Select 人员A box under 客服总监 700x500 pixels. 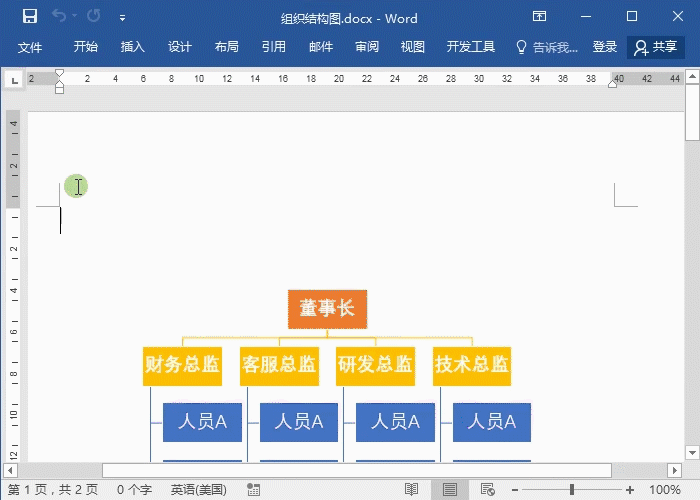(299, 422)
